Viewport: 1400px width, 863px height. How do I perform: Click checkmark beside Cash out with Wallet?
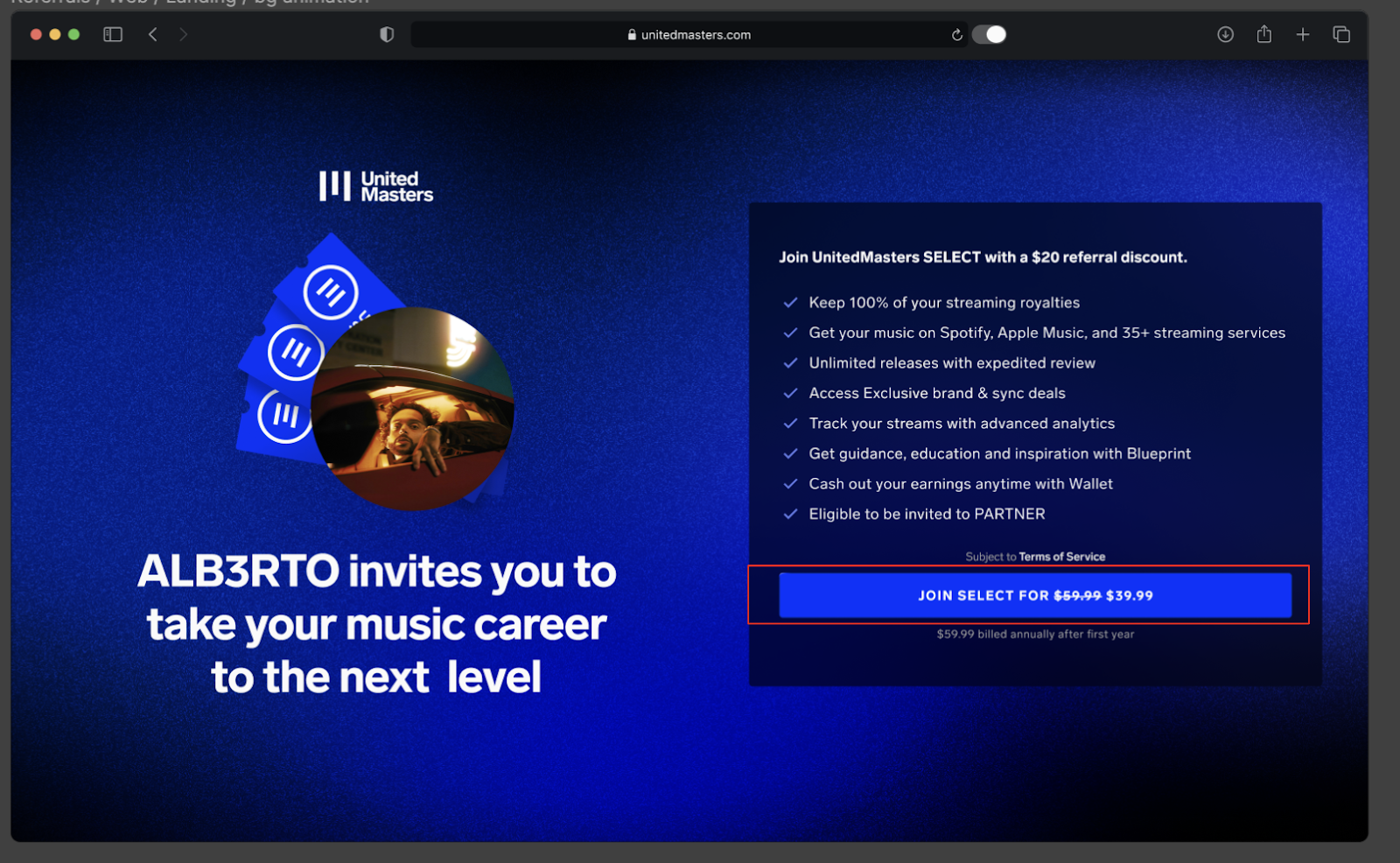790,484
